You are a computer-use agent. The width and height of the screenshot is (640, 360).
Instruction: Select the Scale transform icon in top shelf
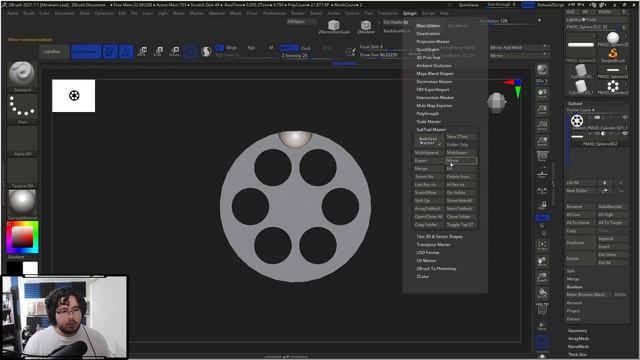(158, 51)
